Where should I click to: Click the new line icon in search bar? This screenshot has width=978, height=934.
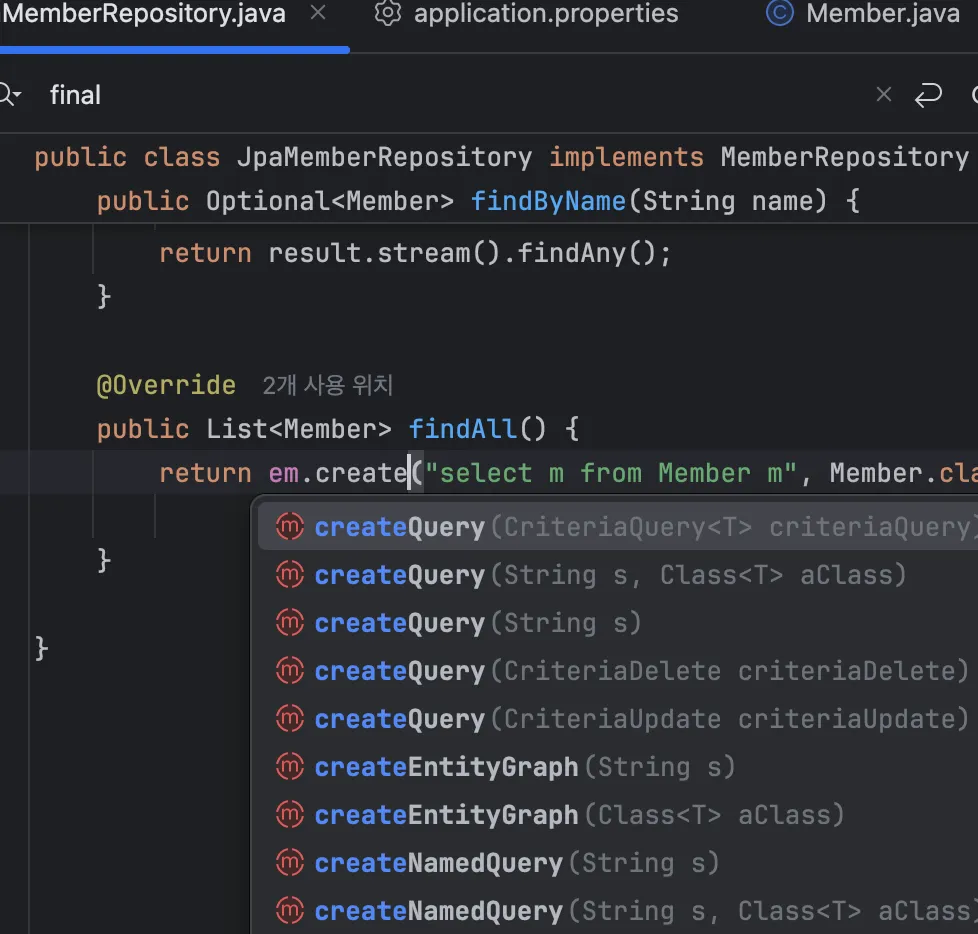(927, 95)
